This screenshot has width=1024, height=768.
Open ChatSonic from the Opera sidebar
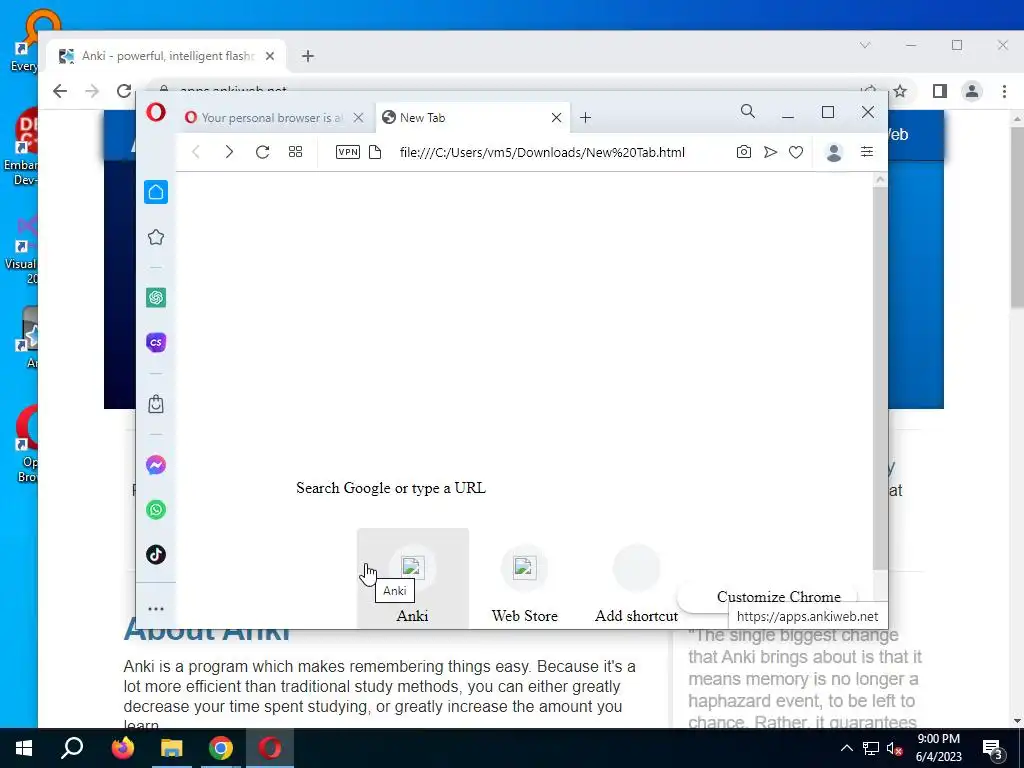click(155, 342)
